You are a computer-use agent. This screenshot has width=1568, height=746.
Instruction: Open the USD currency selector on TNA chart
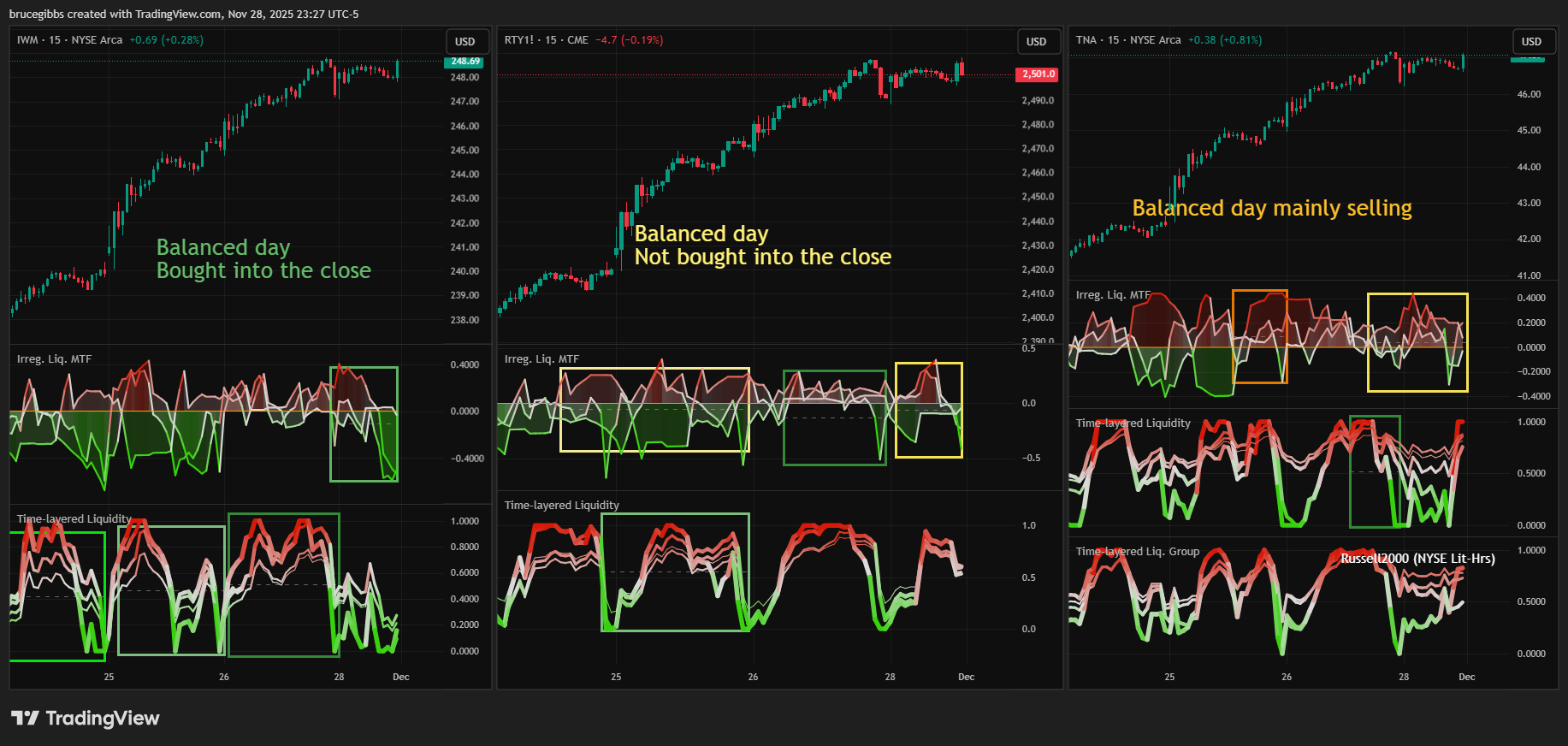tap(1531, 41)
